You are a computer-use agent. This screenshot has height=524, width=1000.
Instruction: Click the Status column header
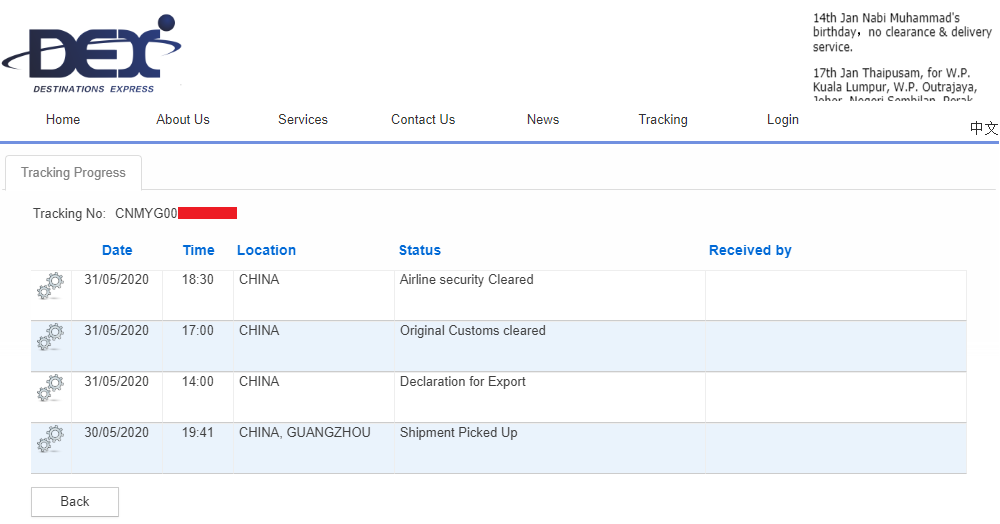(x=420, y=250)
